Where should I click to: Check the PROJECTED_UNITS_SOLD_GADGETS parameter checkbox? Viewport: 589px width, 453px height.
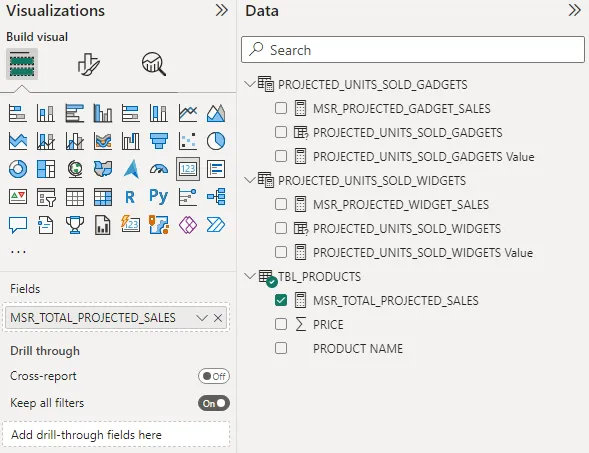pos(281,133)
